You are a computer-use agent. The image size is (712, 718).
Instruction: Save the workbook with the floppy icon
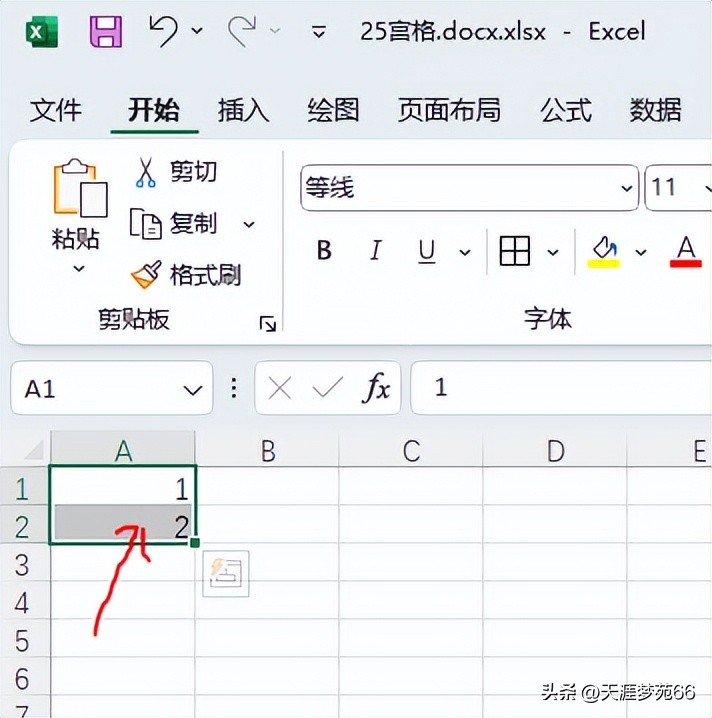tap(106, 32)
